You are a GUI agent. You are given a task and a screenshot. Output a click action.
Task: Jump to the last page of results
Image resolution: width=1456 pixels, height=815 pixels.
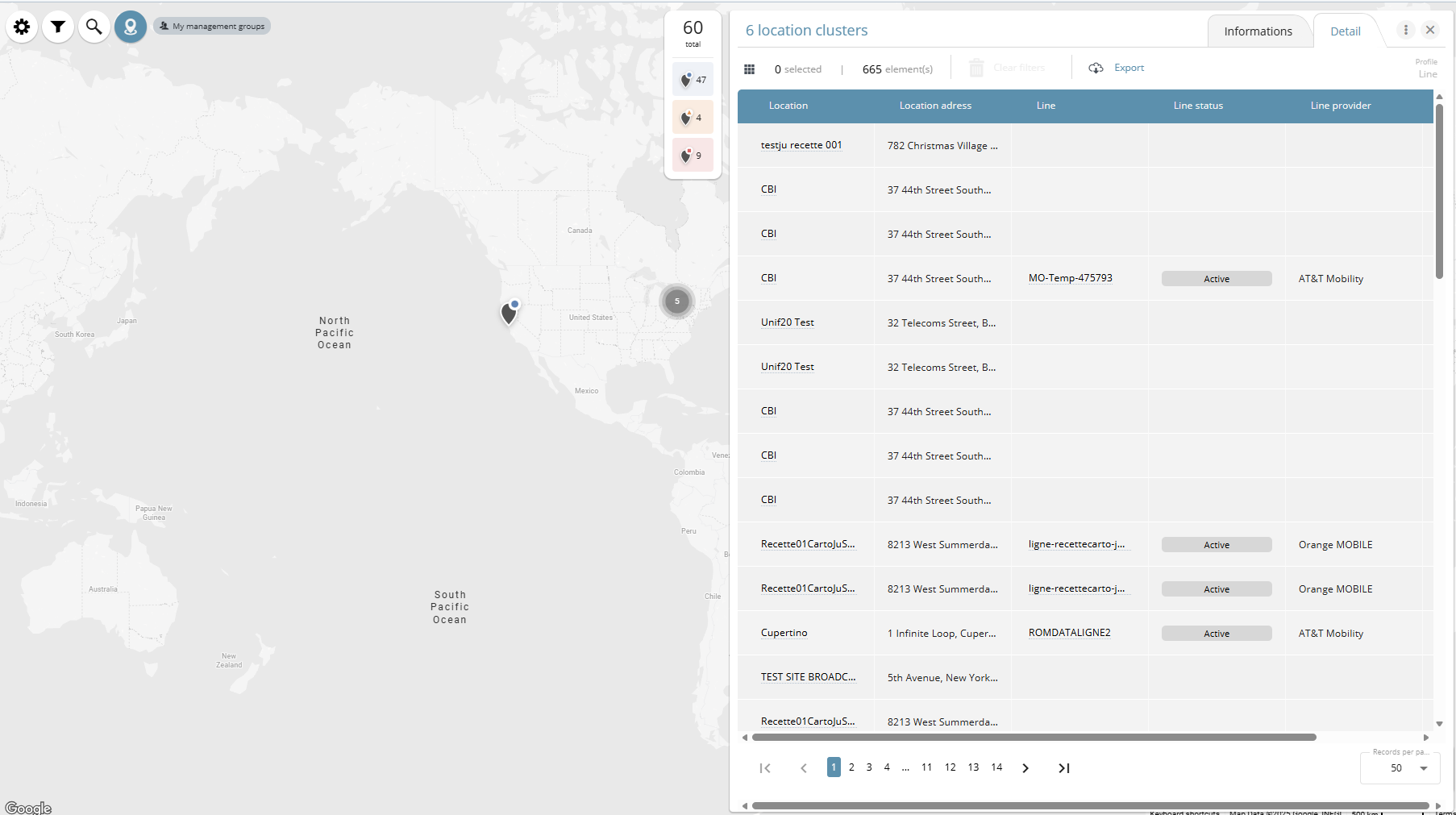[1064, 768]
